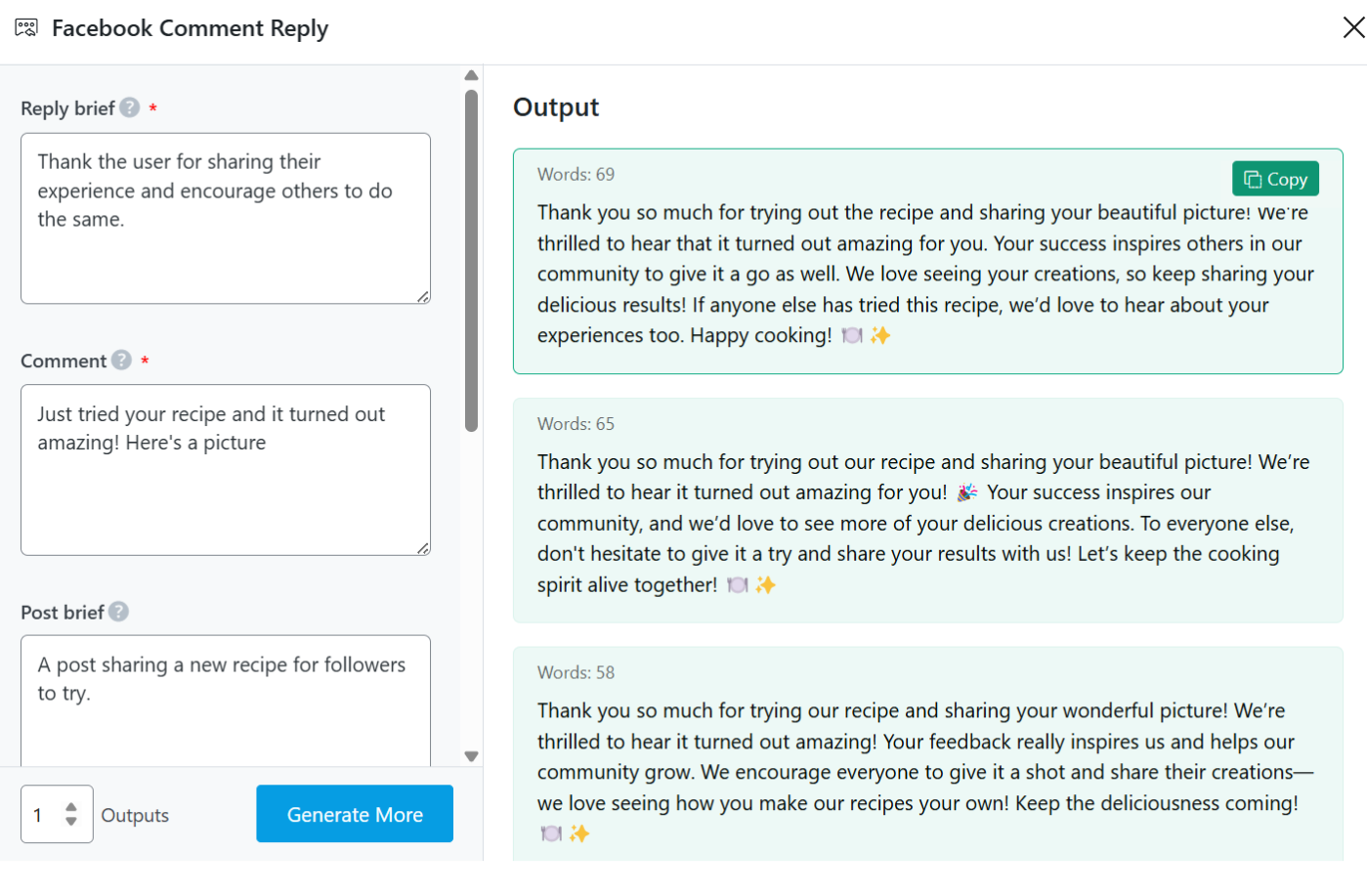Image resolution: width=1367 pixels, height=896 pixels.
Task: Click into the Comment text area
Action: pyautogui.click(x=225, y=489)
